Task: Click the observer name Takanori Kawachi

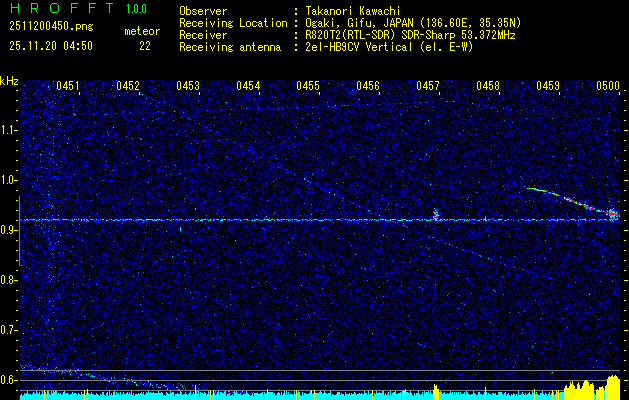Action: point(349,10)
